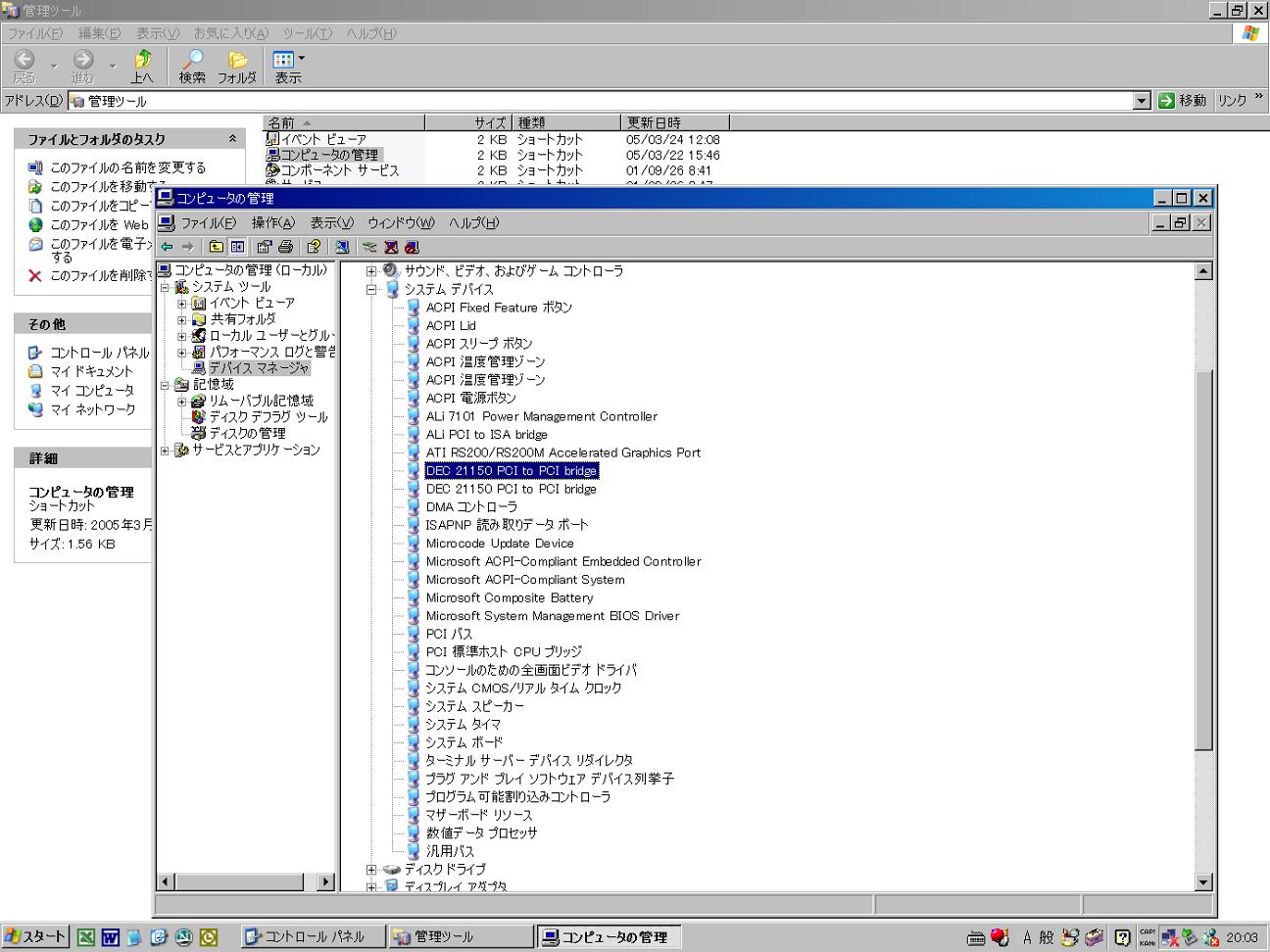Toggle the Show/Hide Console Tree icon
The width and height of the screenshot is (1270, 952).
(x=237, y=247)
